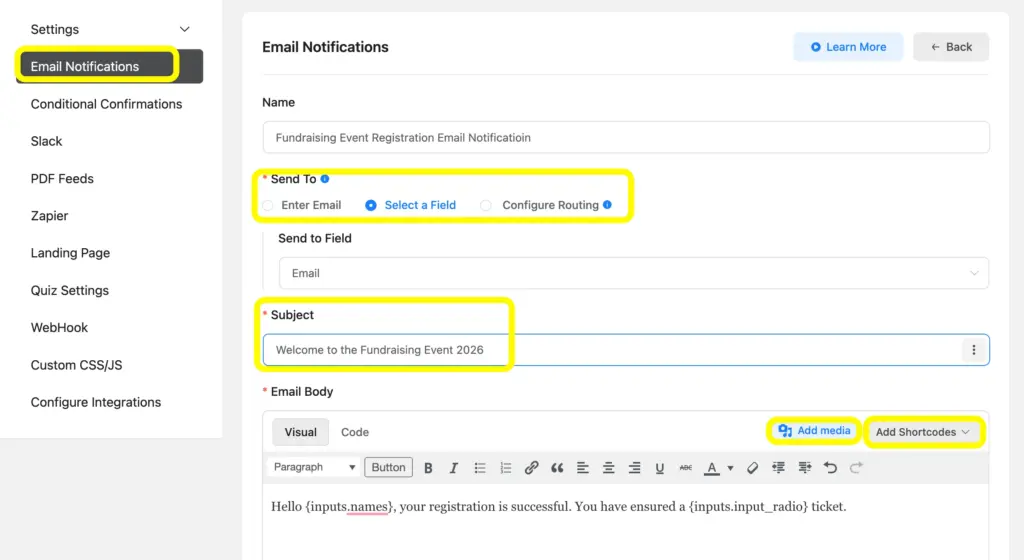The width and height of the screenshot is (1024, 560).
Task: Open the Add Shortcodes dropdown
Action: 923,432
